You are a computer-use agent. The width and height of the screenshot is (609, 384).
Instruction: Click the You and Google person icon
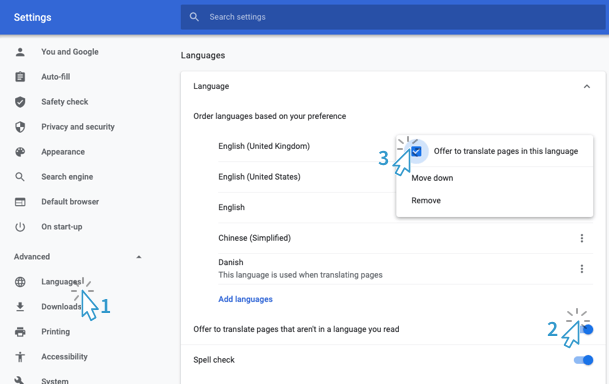20,52
